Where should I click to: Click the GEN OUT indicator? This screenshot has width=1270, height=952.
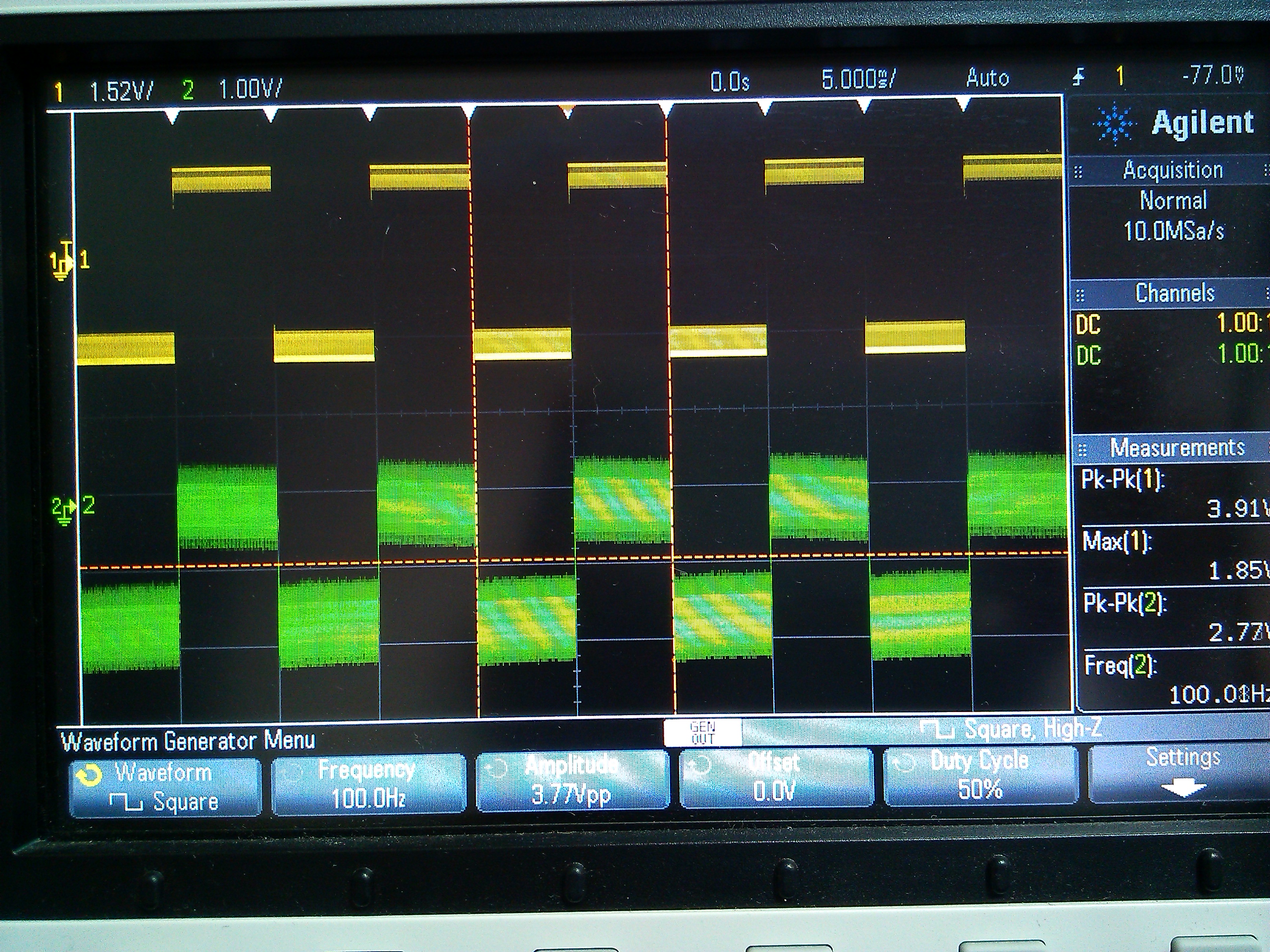tap(703, 733)
